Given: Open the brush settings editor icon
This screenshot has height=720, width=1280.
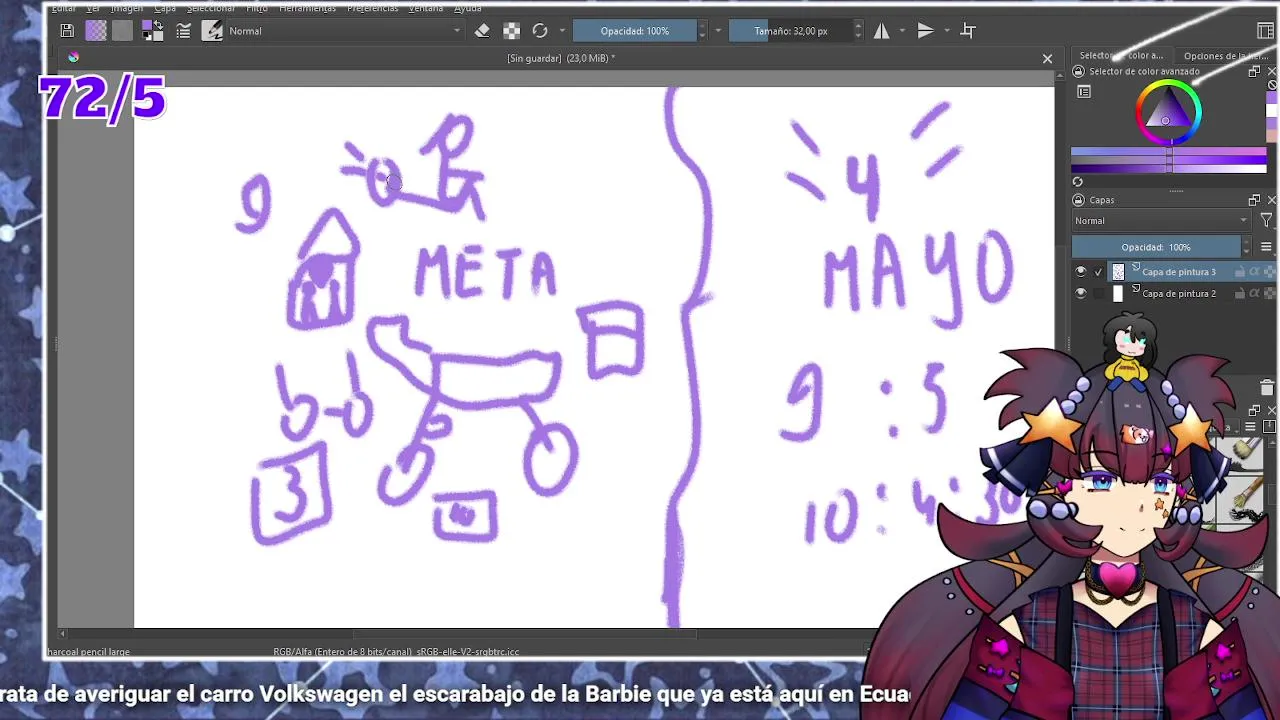Looking at the screenshot, I should (183, 31).
